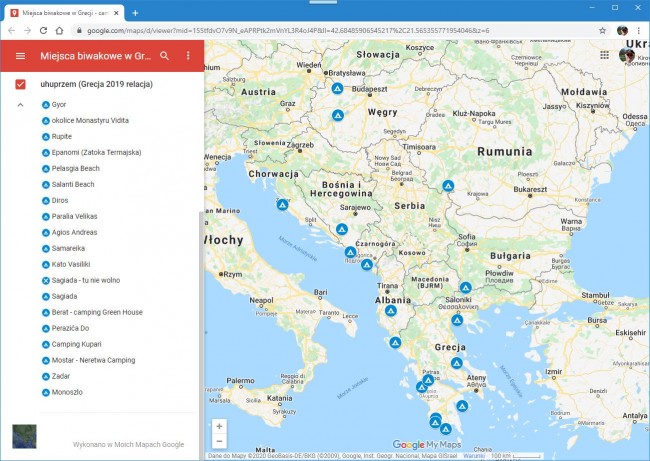
Task: Bookmark this page with the star icon
Action: (602, 31)
